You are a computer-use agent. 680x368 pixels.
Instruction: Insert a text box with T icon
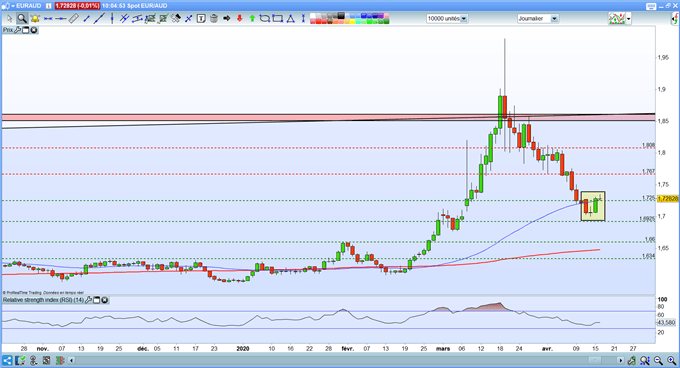(x=201, y=18)
